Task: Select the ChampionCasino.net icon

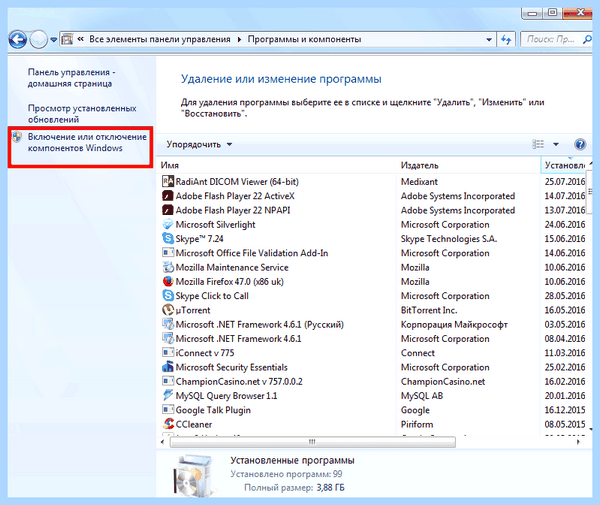Action: click(168, 381)
